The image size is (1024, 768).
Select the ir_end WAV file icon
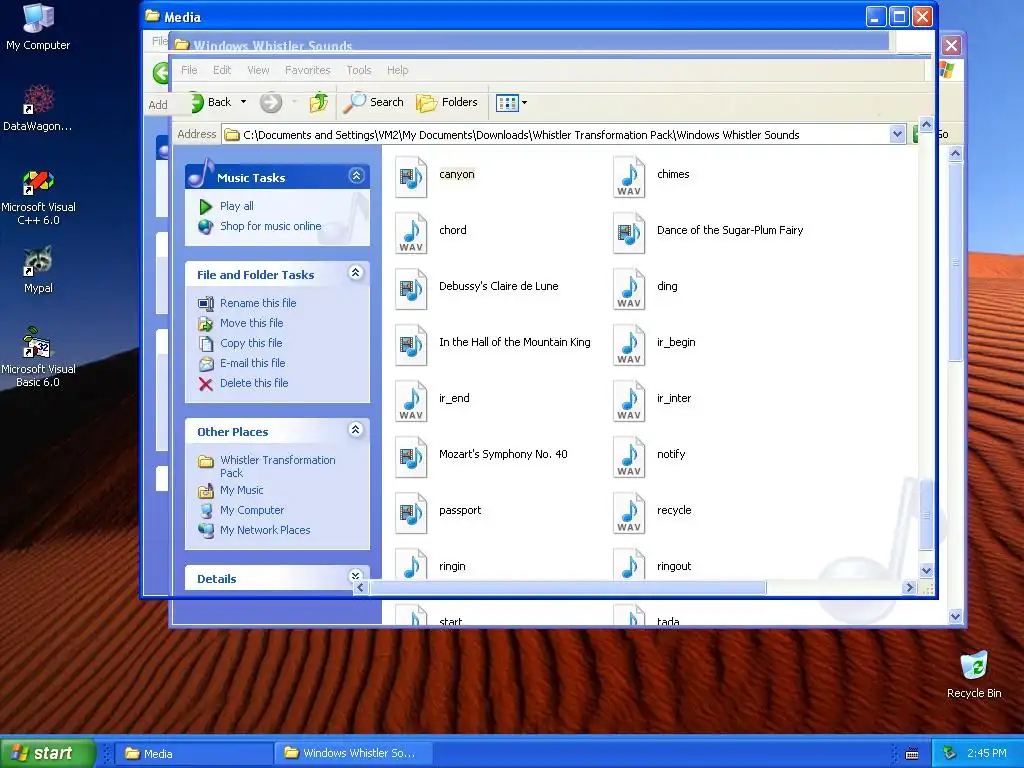411,401
